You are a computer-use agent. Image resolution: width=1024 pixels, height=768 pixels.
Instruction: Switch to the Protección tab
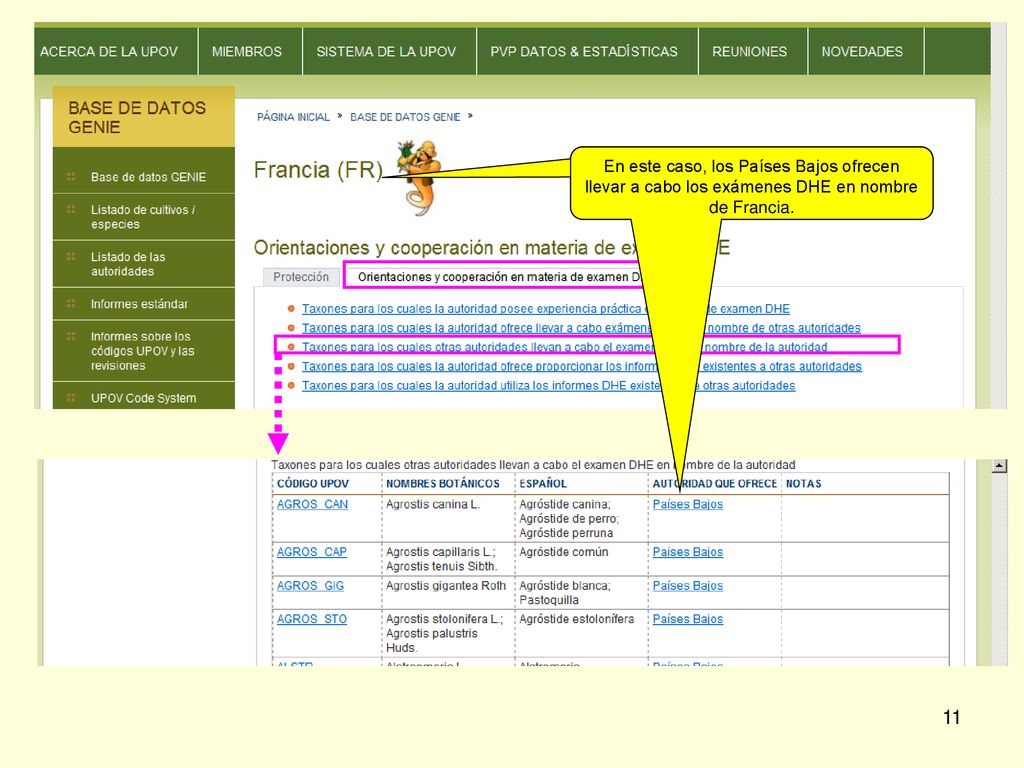pos(300,277)
